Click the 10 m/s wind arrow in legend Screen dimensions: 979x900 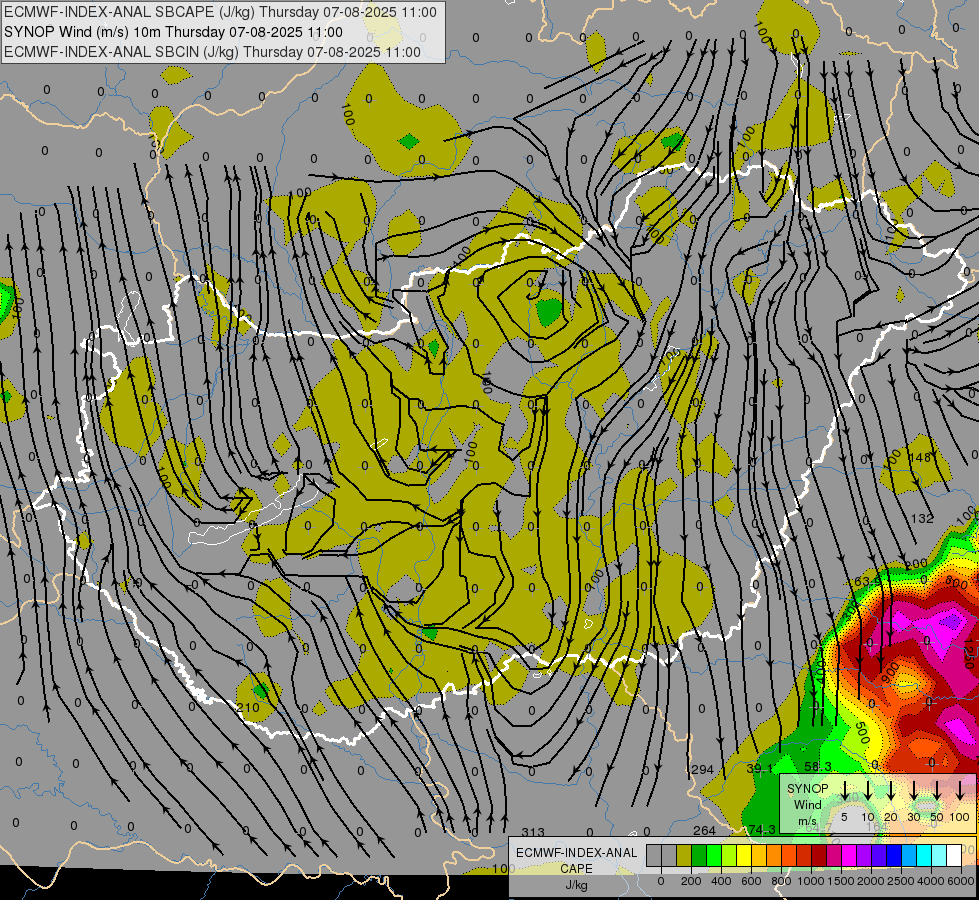868,791
